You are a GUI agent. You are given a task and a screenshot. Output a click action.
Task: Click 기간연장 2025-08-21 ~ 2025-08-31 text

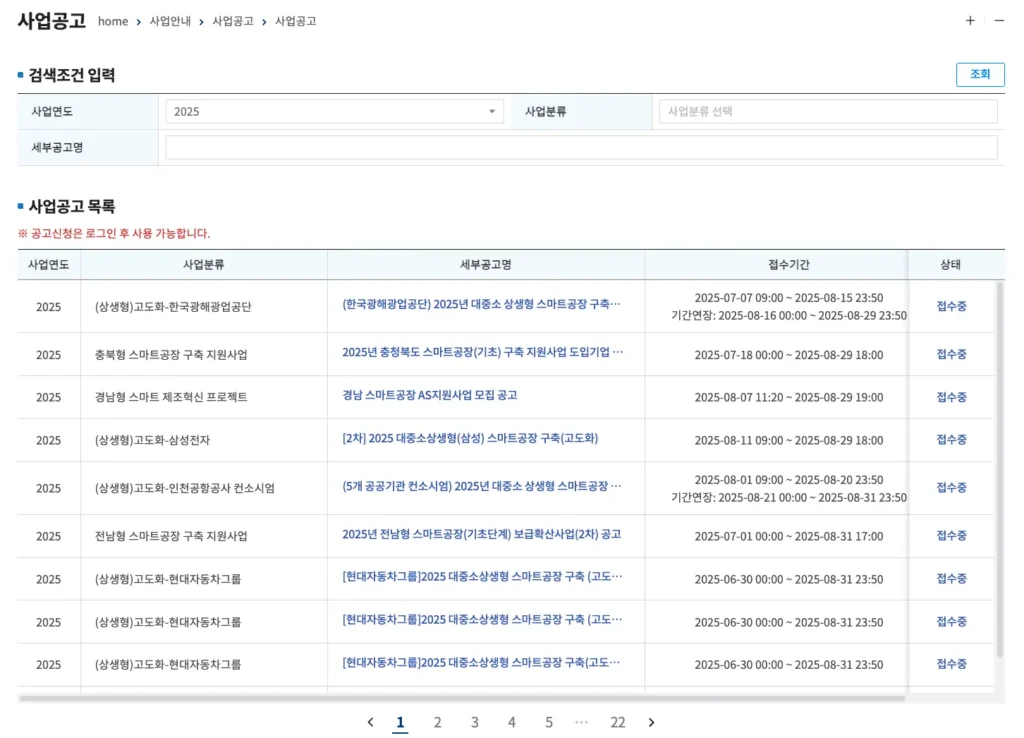[x=789, y=498]
